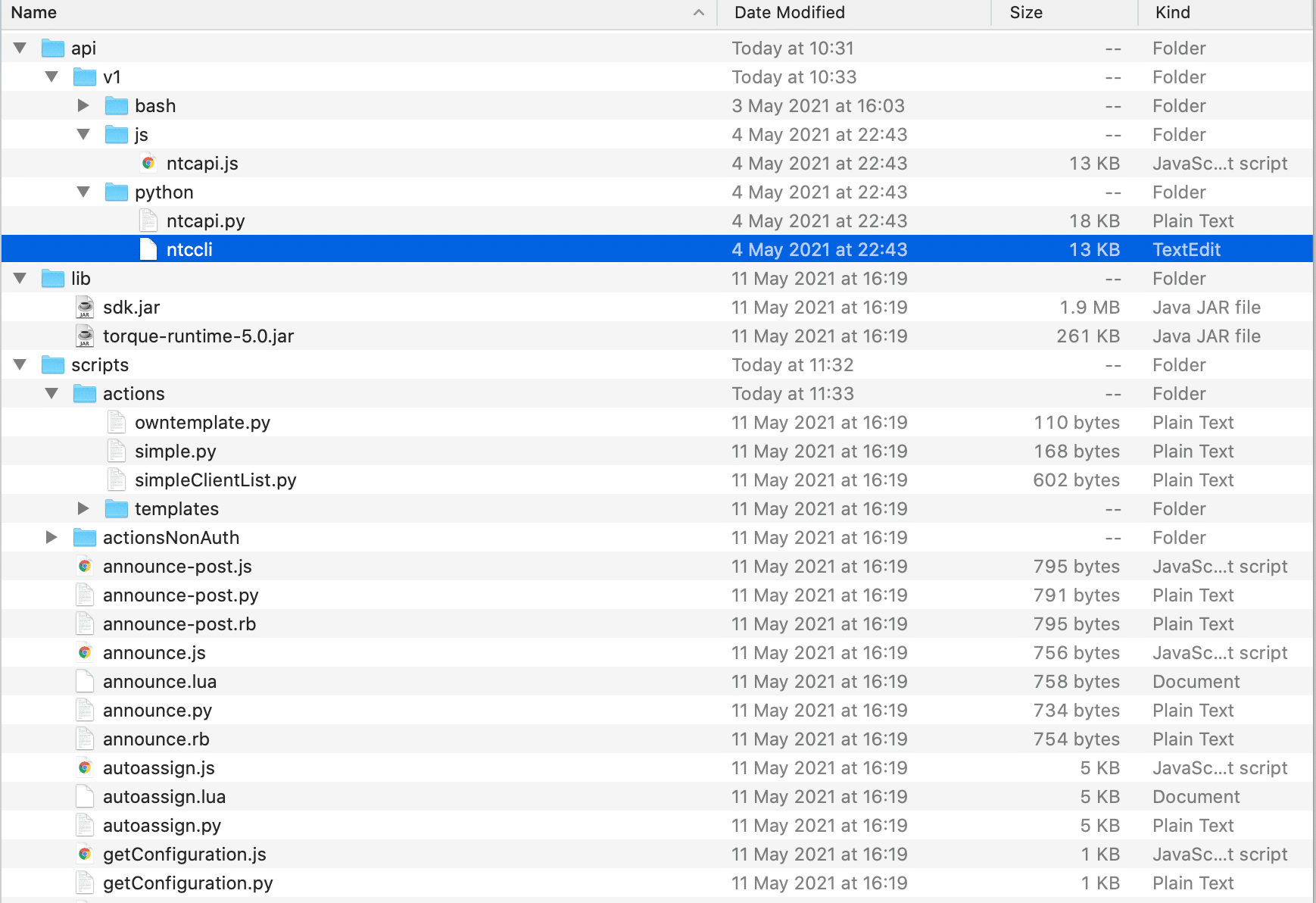Screen dimensions: 1316x903
Task: Click the api folder icon
Action: [53, 48]
